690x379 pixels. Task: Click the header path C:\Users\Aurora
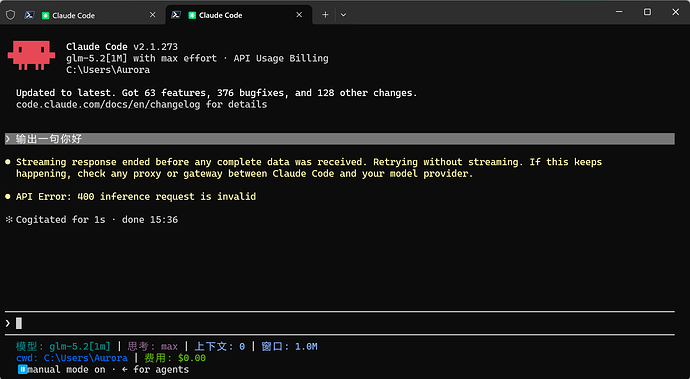tap(108, 70)
